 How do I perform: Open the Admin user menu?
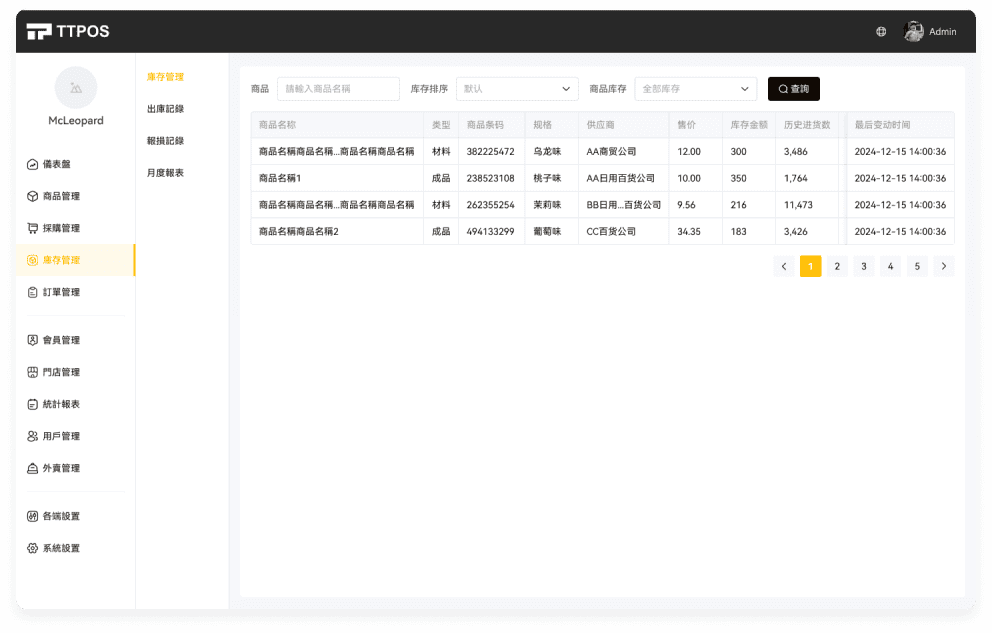coord(931,32)
